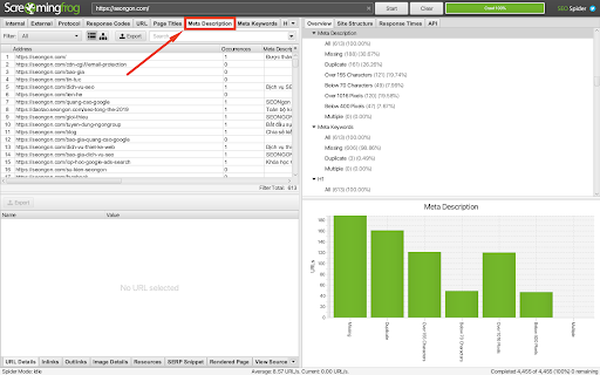This screenshot has height=375, width=600.
Task: Collapse the Meta Description tree section
Action: [x=314, y=33]
